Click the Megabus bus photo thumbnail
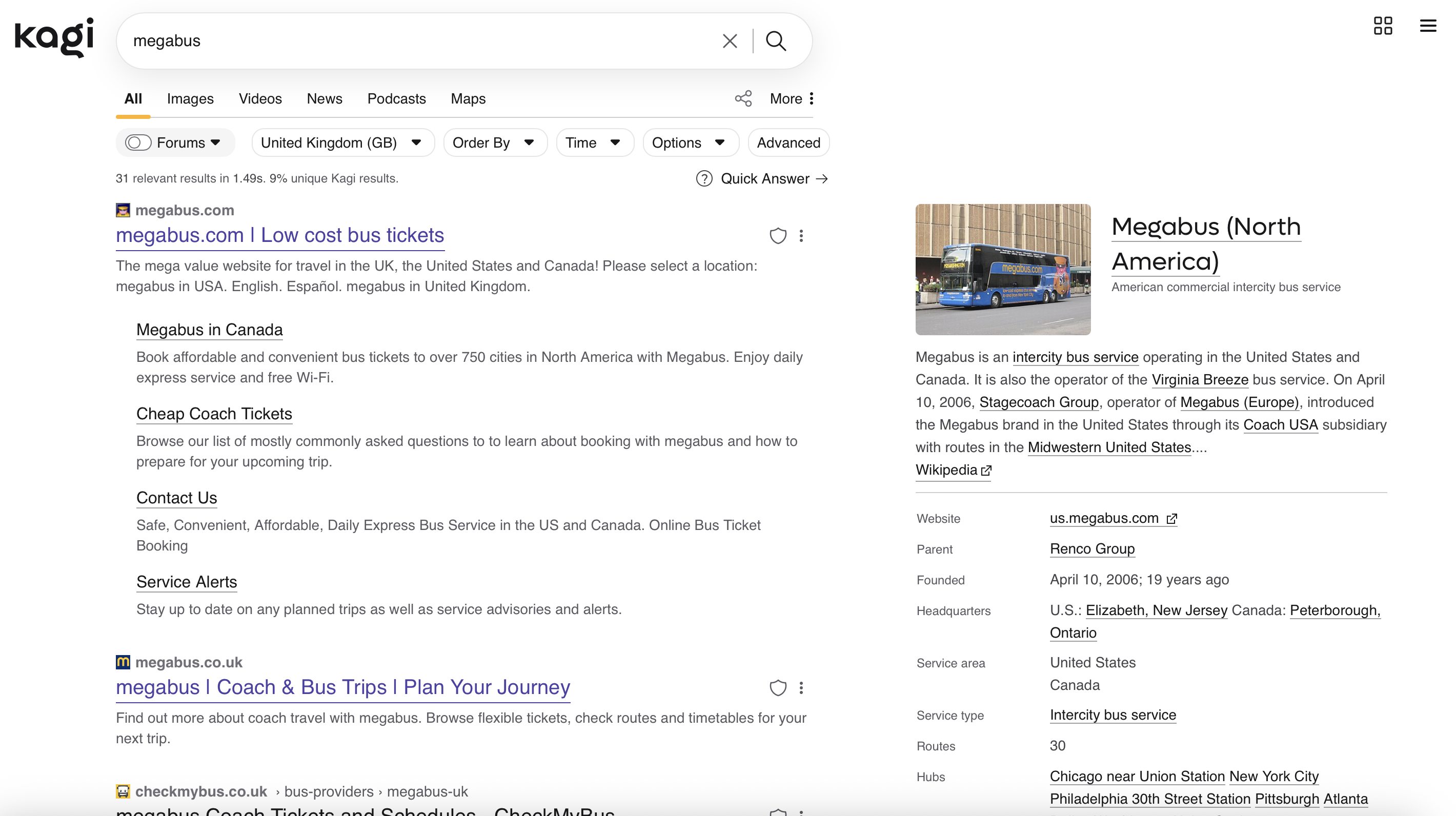Image resolution: width=1456 pixels, height=816 pixels. (1003, 270)
